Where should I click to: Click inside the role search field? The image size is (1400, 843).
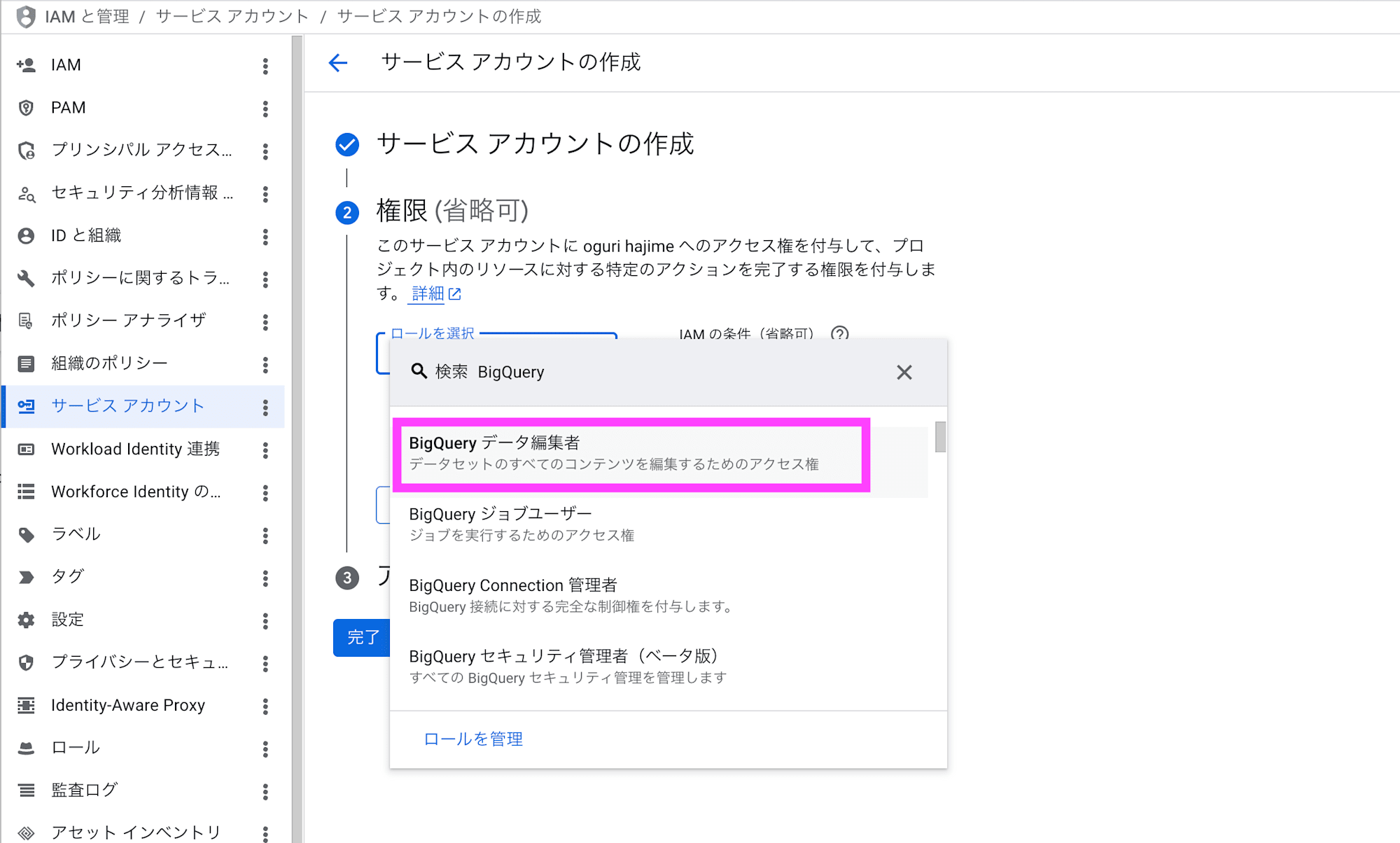(x=595, y=372)
